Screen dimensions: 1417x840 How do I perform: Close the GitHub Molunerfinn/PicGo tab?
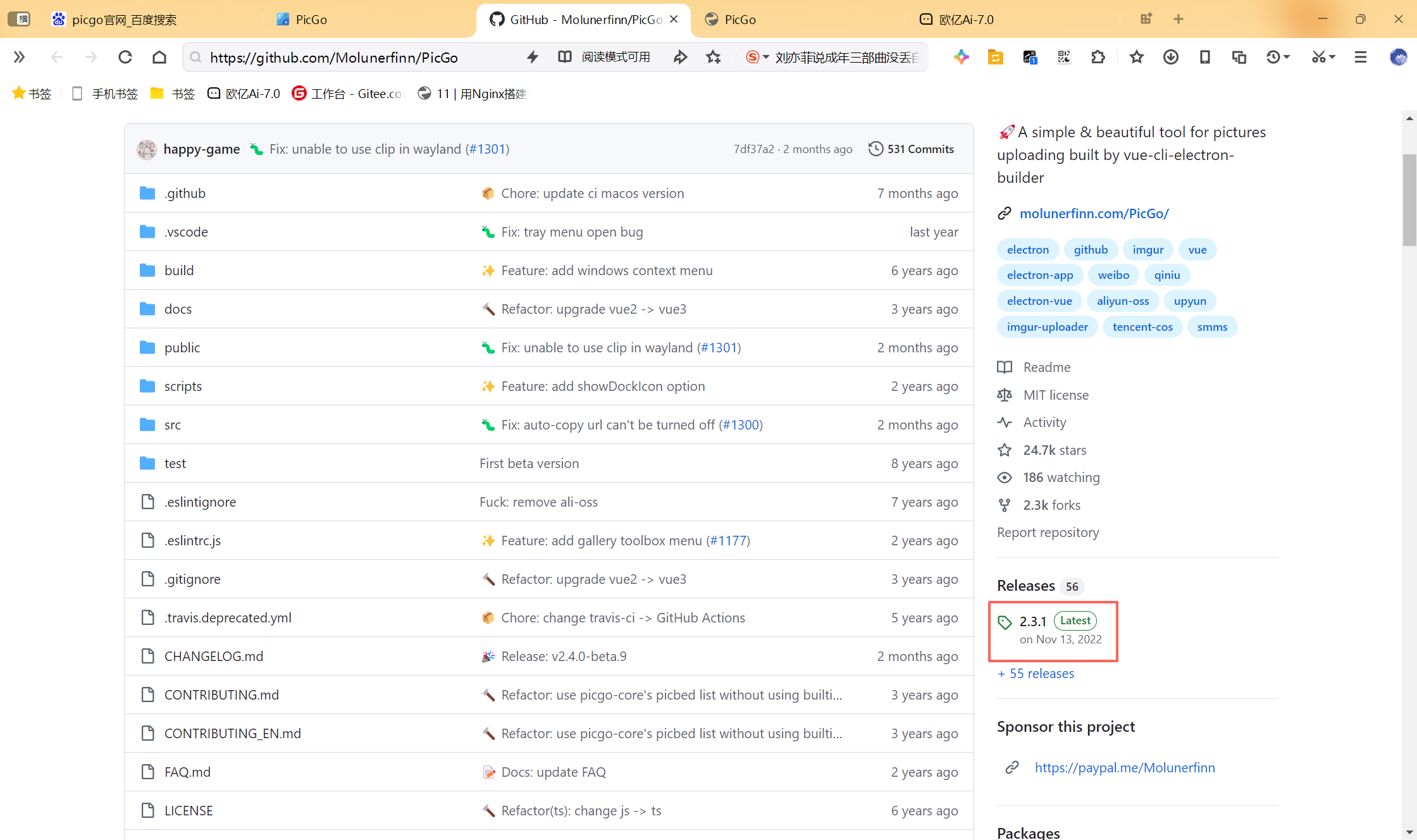point(674,19)
